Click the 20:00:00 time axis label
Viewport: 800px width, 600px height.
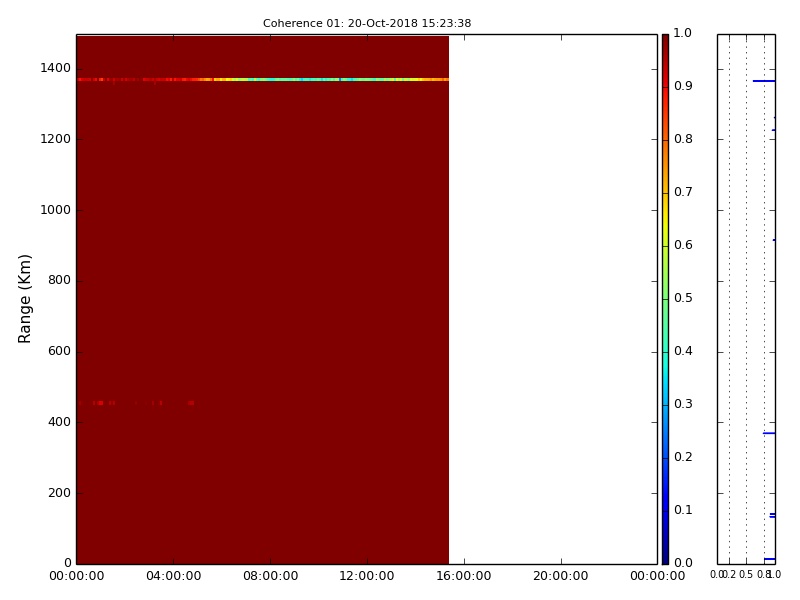(x=561, y=576)
